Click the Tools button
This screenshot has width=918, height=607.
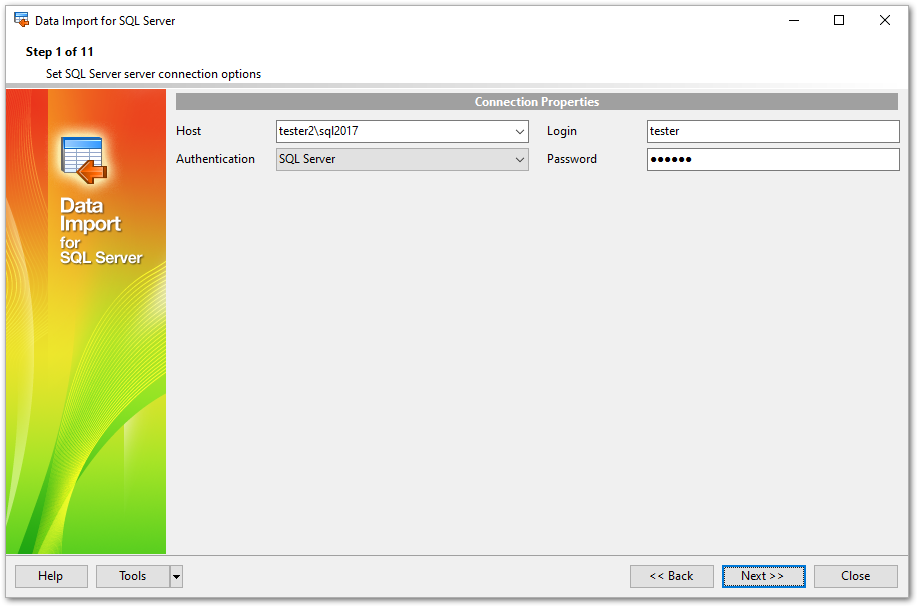pos(133,577)
